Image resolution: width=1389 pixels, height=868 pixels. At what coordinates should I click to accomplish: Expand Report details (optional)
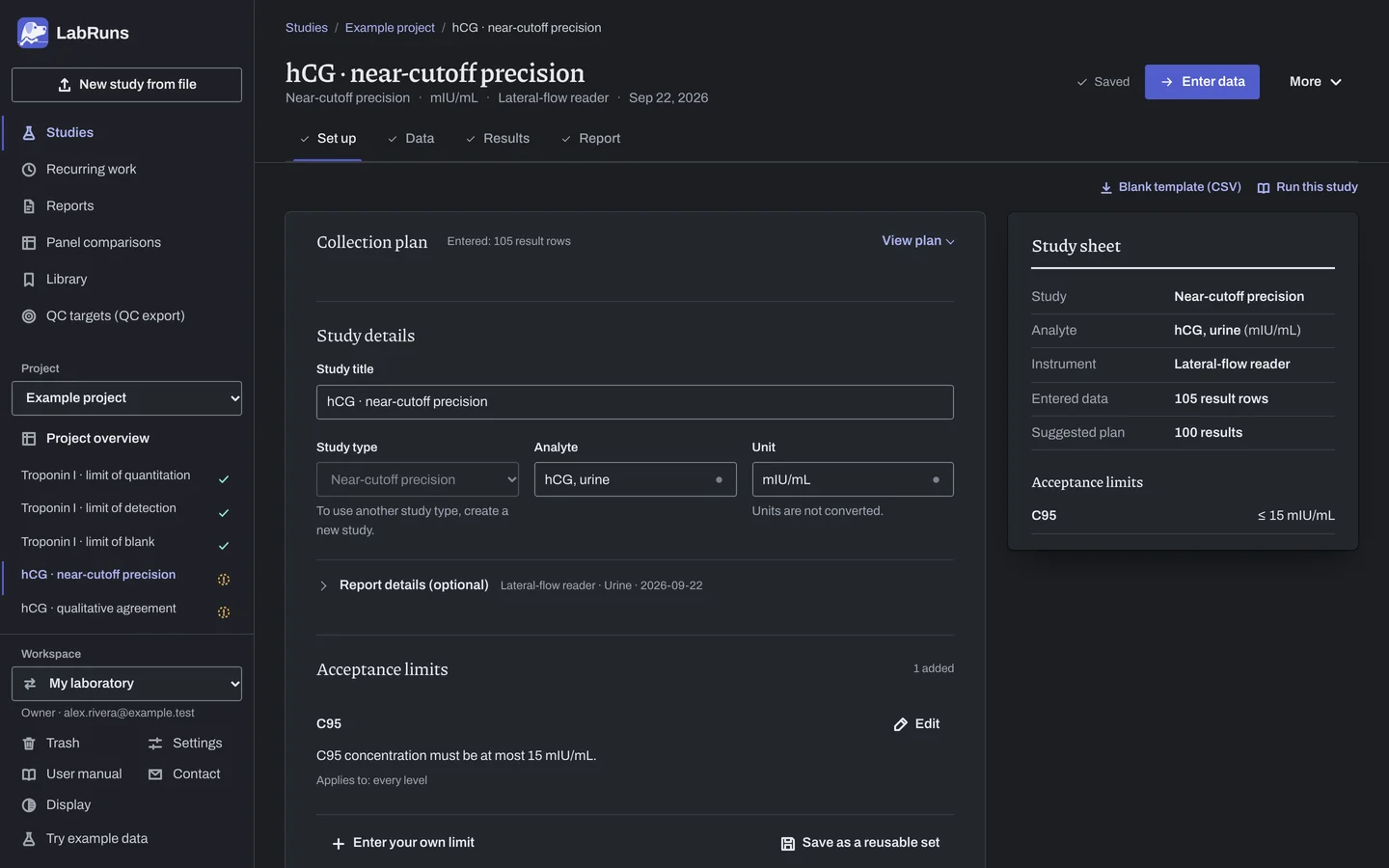[509, 585]
